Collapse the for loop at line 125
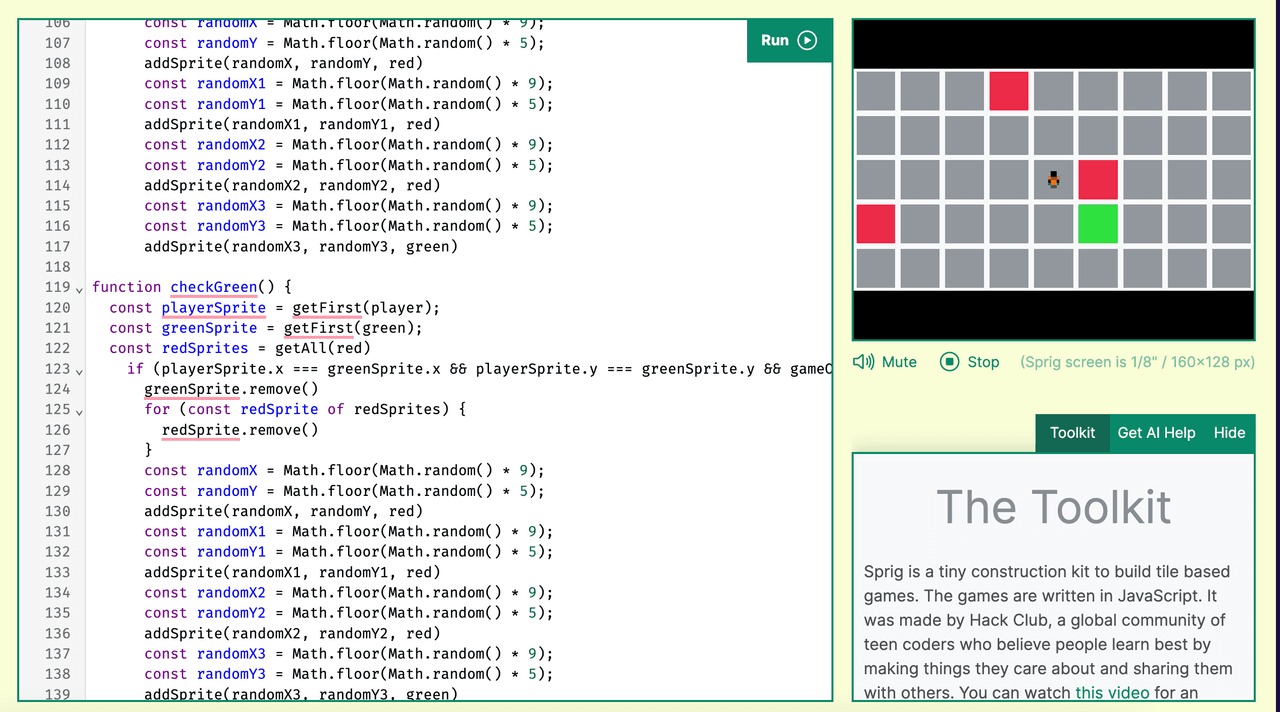 [80, 410]
